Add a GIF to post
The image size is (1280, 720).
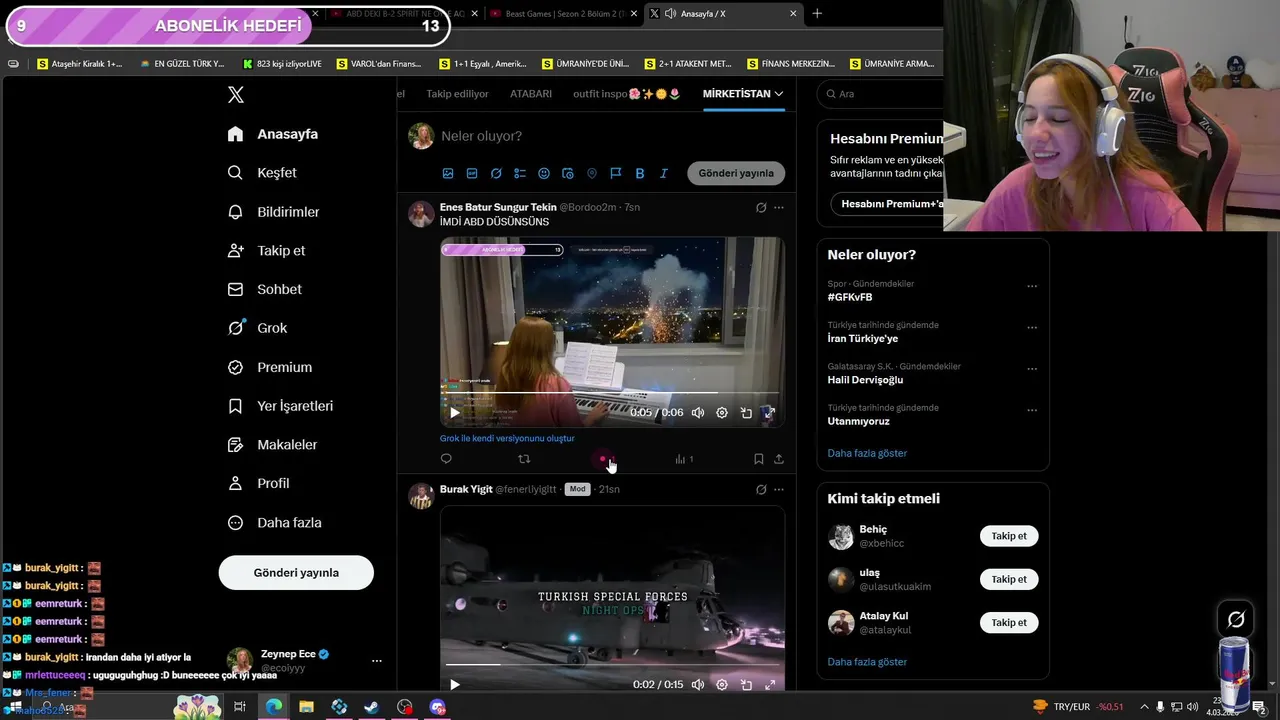(472, 173)
